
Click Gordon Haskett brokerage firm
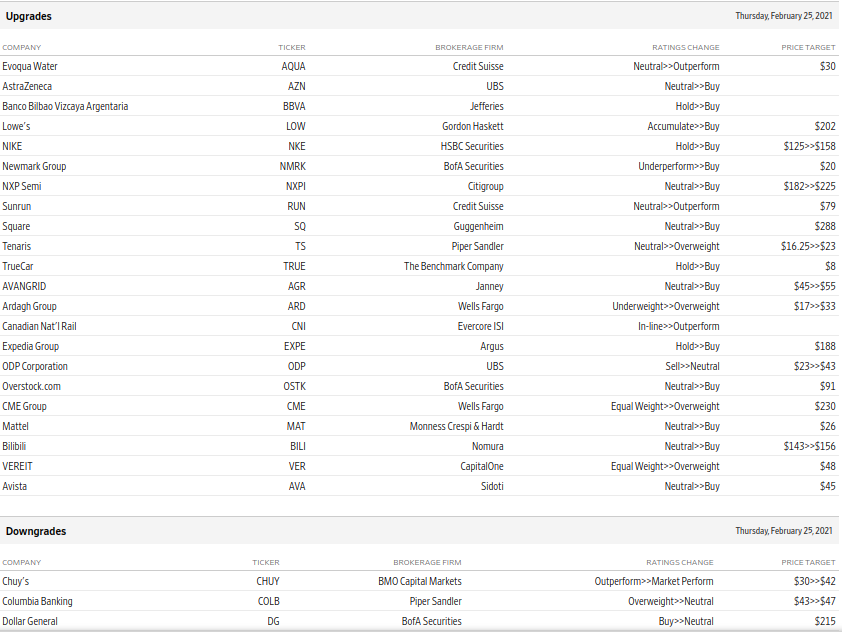(x=473, y=126)
